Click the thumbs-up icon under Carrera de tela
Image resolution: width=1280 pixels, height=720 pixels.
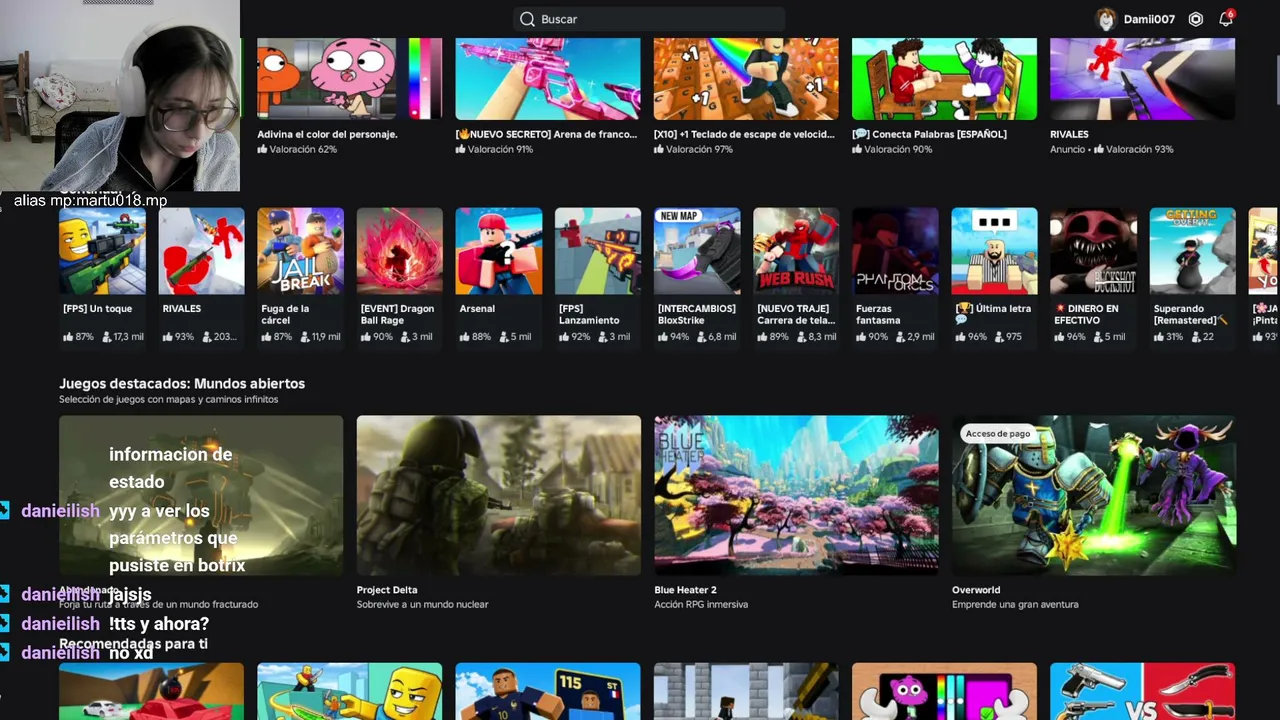(x=762, y=337)
